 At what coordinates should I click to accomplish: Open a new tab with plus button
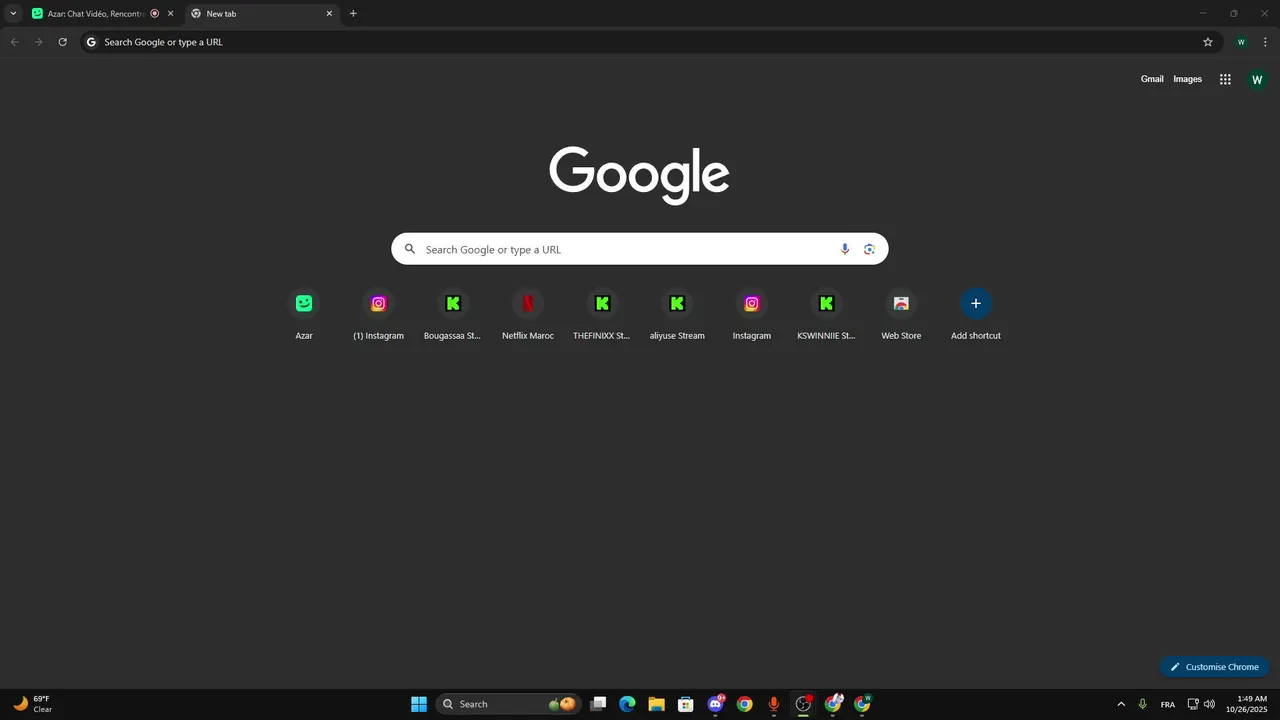pos(353,14)
